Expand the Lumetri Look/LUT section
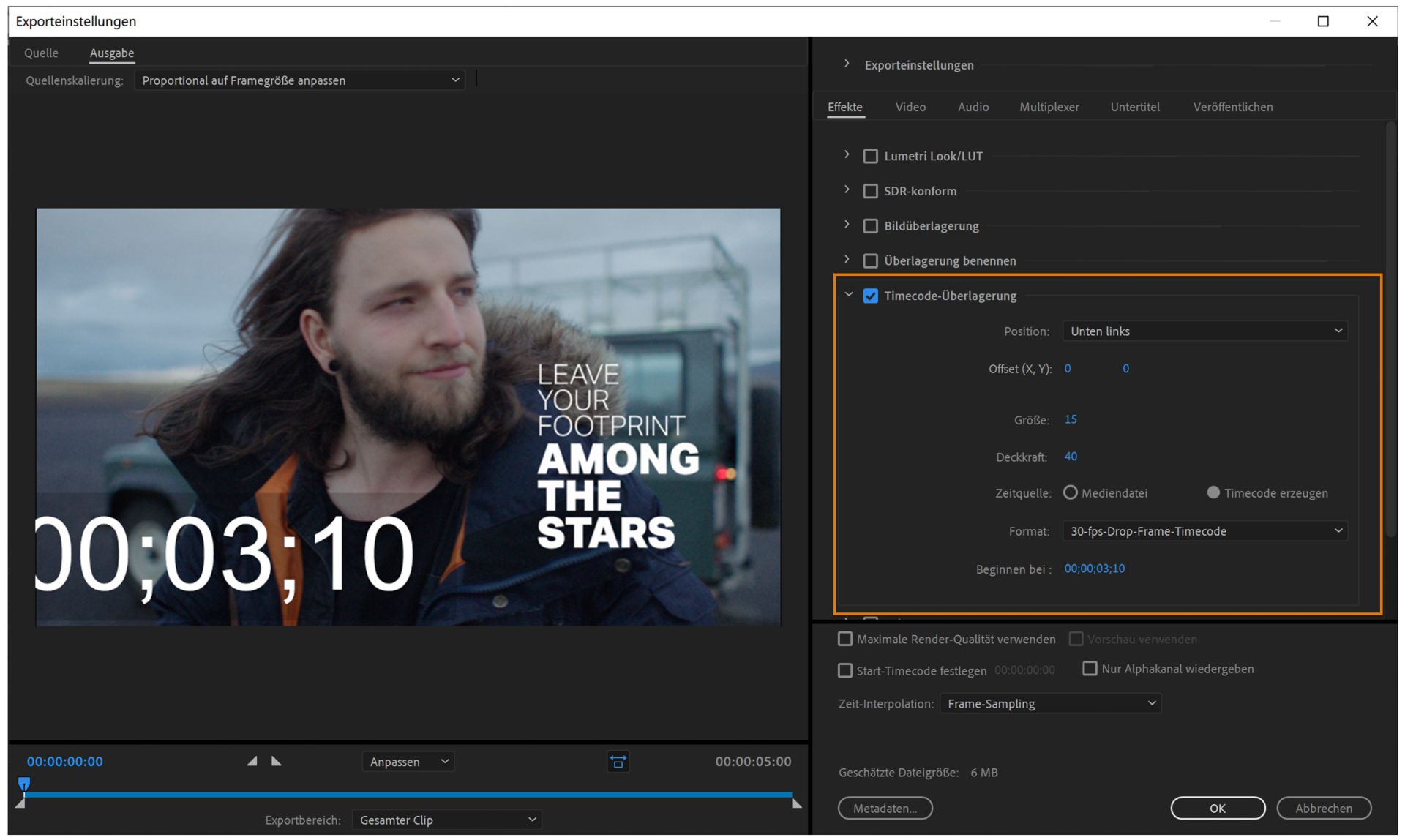1405x840 pixels. pos(847,155)
